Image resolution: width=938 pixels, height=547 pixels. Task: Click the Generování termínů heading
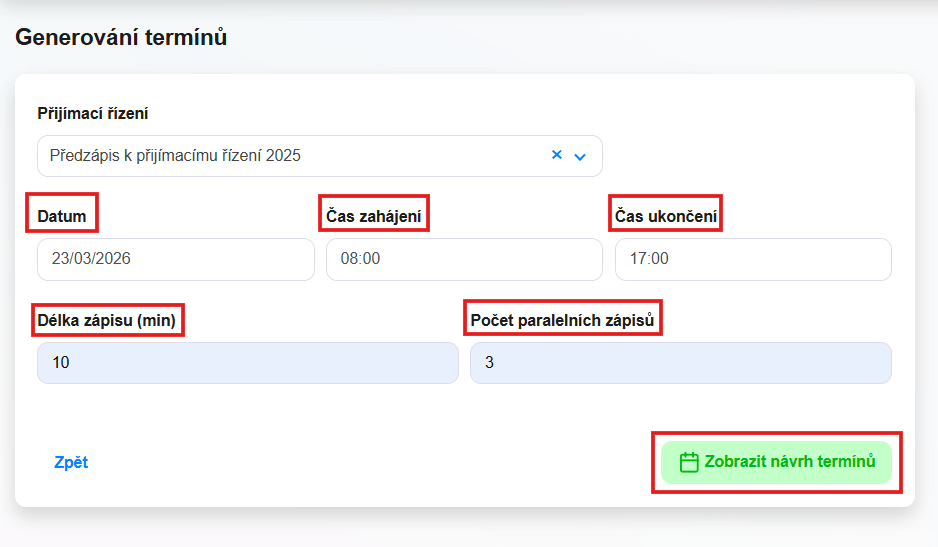click(x=121, y=38)
